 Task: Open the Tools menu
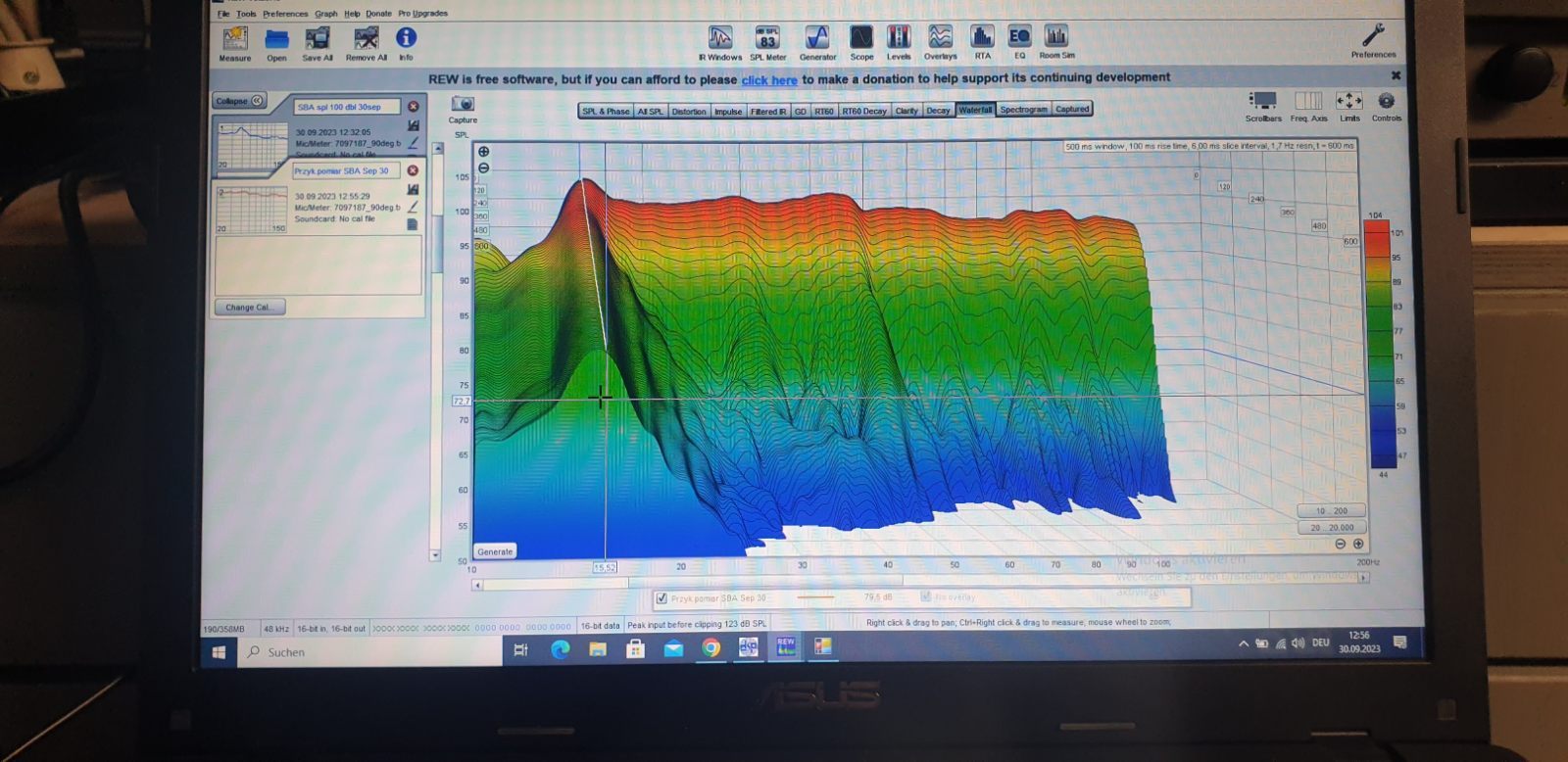246,14
